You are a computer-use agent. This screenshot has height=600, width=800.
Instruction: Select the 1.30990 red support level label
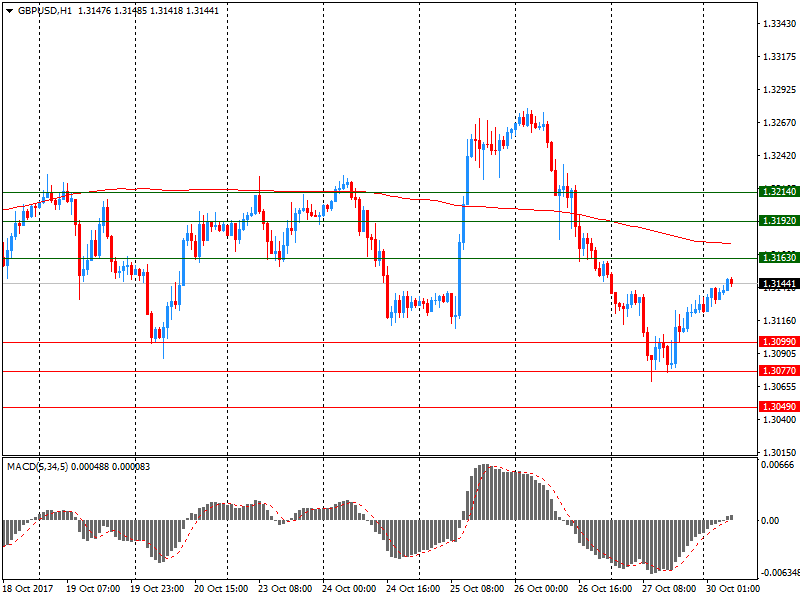(x=778, y=342)
